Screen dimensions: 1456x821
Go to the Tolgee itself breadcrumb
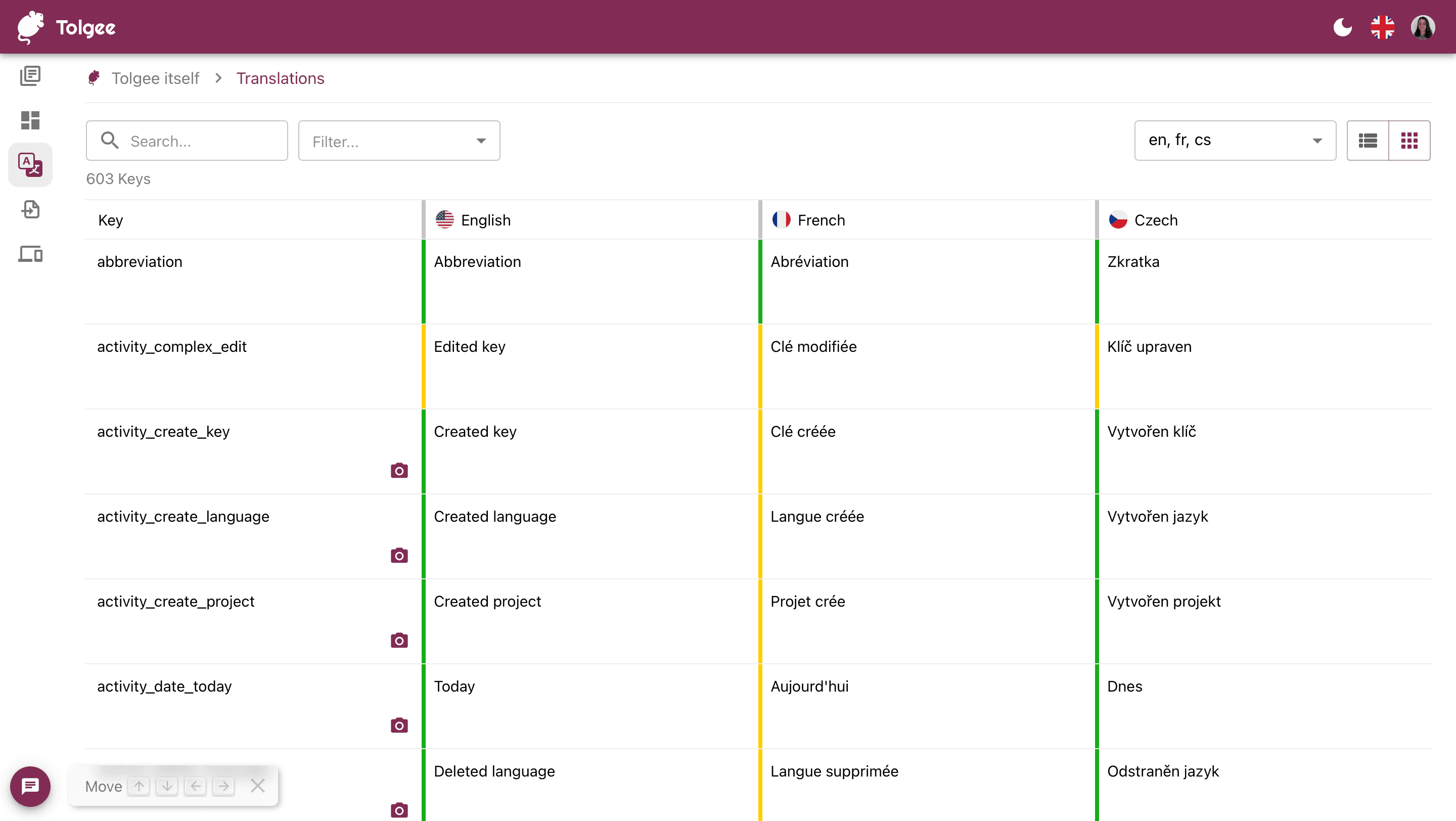(x=155, y=78)
